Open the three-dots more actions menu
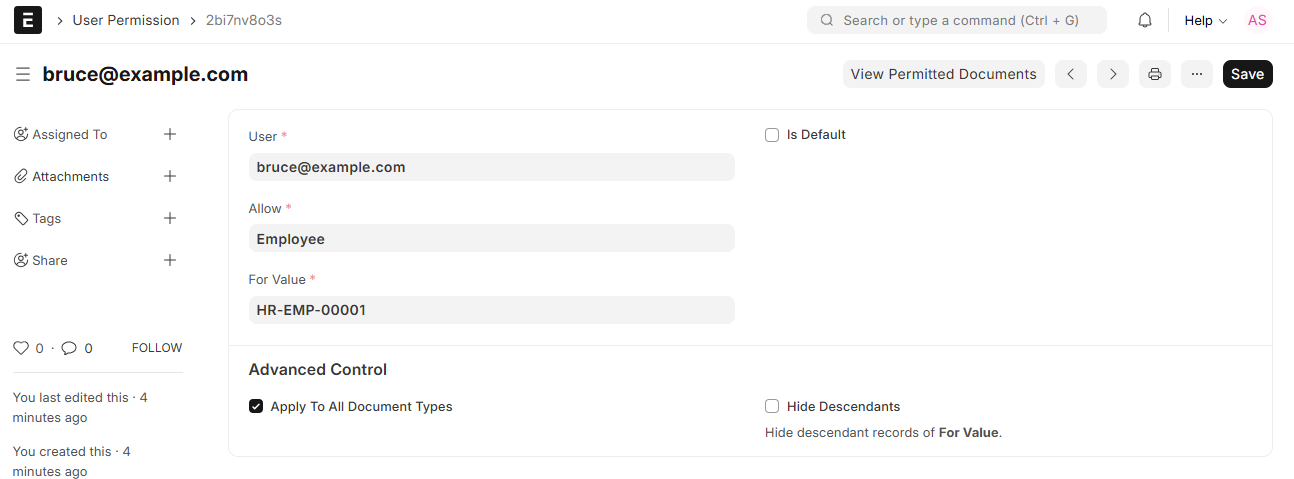The image size is (1294, 479). [1196, 74]
